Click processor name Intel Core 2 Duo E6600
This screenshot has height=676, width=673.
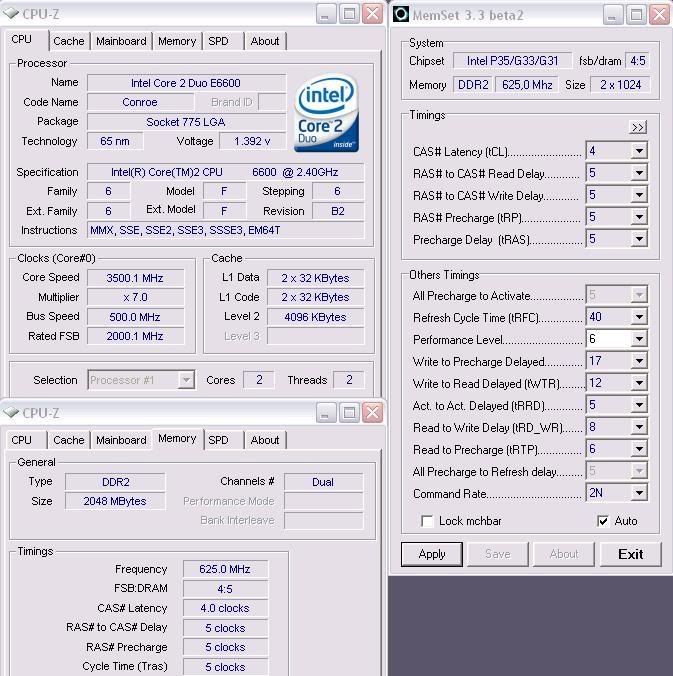click(x=186, y=83)
